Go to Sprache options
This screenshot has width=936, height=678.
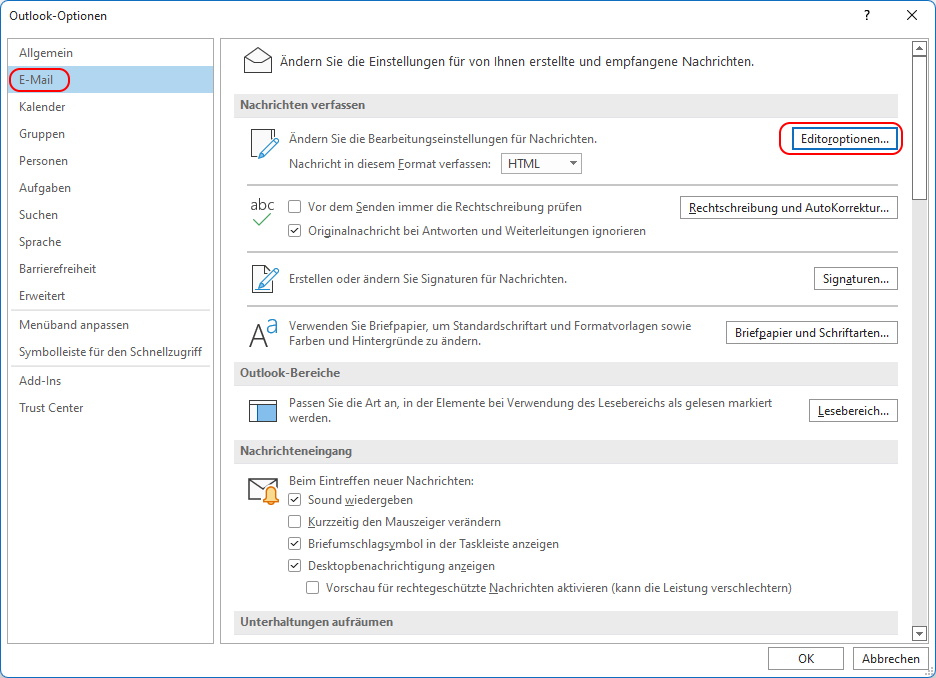tap(111, 242)
